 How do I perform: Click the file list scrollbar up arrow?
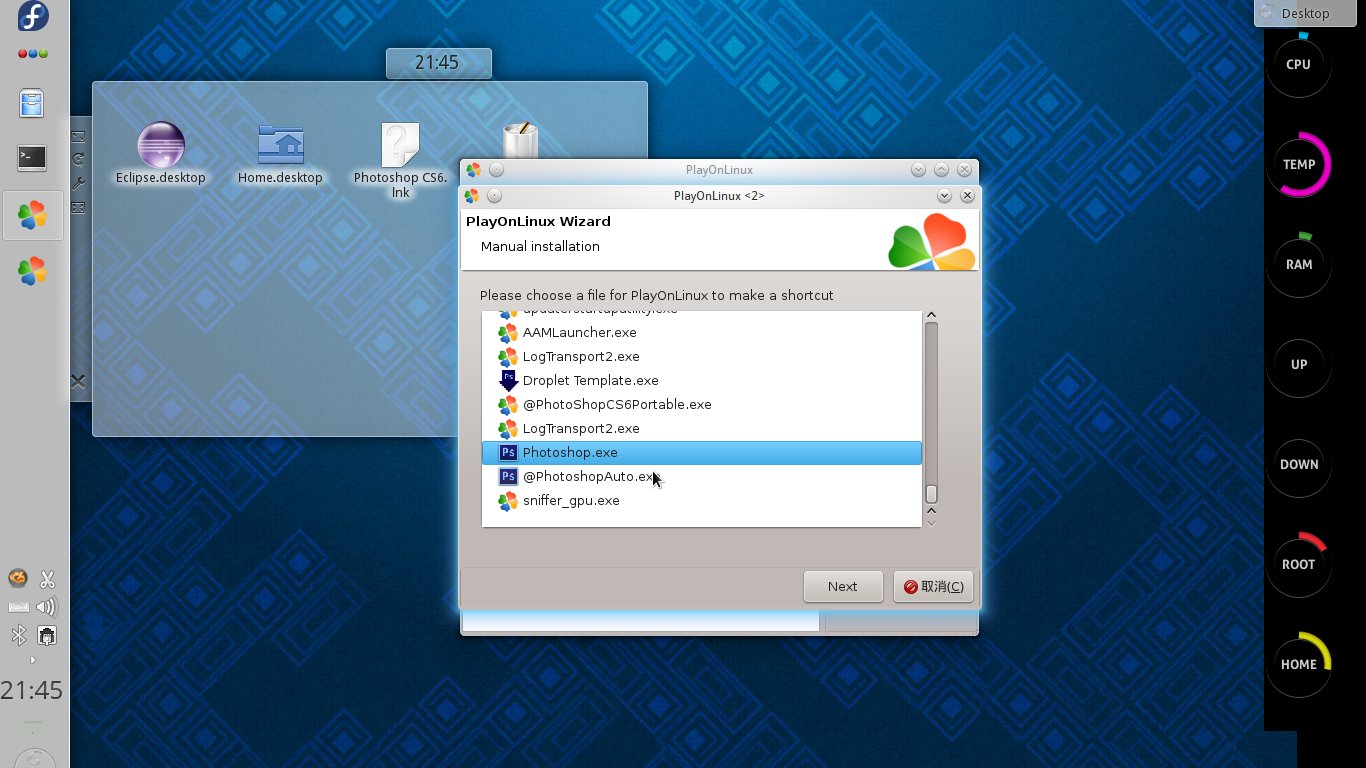coord(931,315)
